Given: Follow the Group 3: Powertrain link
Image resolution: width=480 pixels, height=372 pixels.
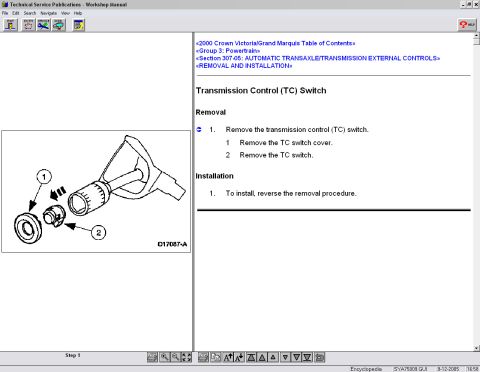Looking at the screenshot, I should click(x=228, y=51).
